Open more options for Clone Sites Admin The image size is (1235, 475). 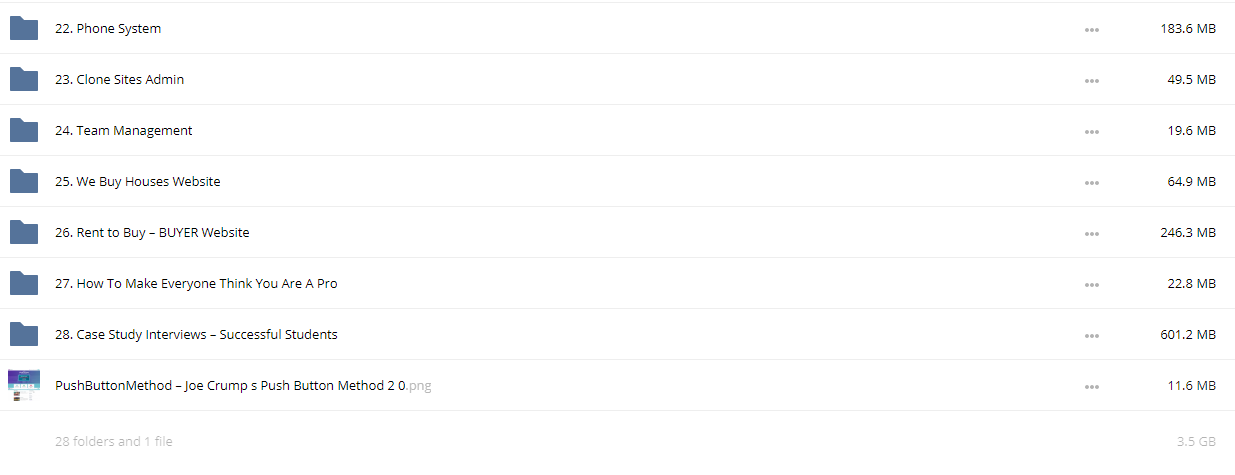coord(1092,81)
